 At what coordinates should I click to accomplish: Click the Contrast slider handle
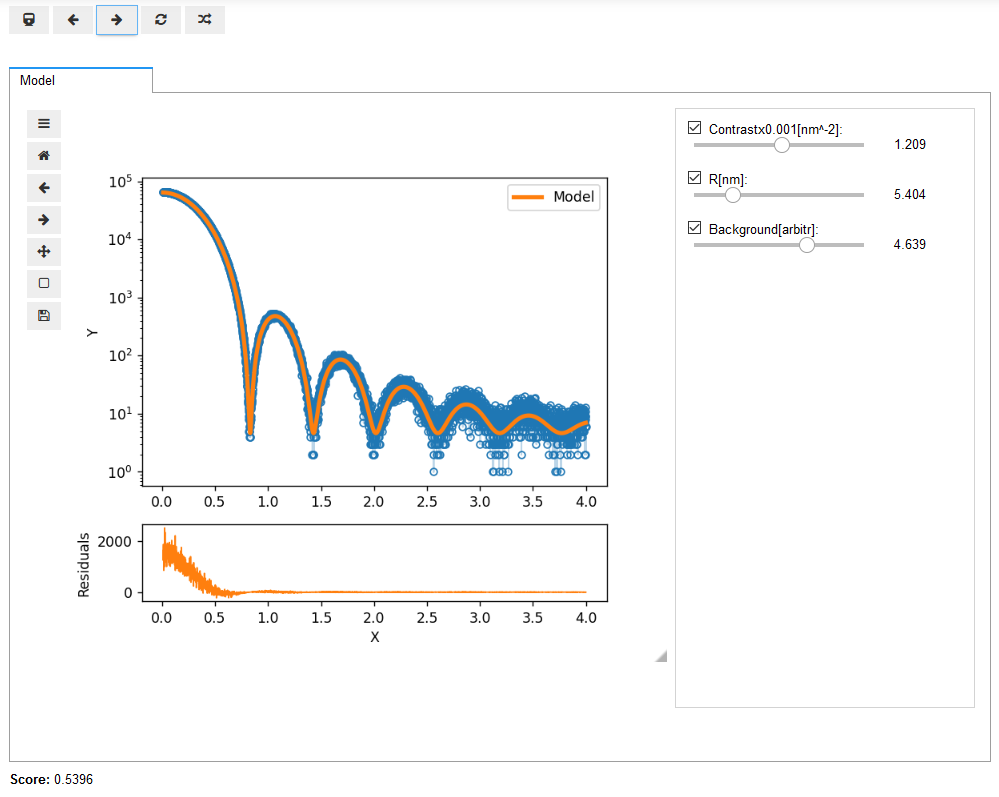(782, 145)
